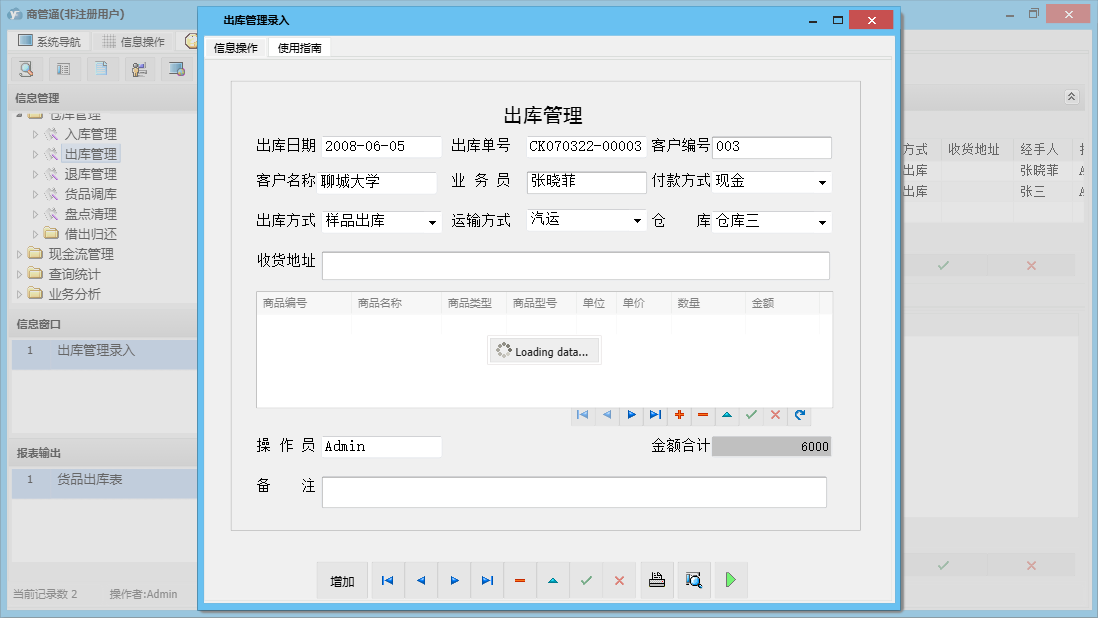This screenshot has height=618, width=1098.
Task: Click the add record plus icon in grid navigator
Action: [679, 415]
